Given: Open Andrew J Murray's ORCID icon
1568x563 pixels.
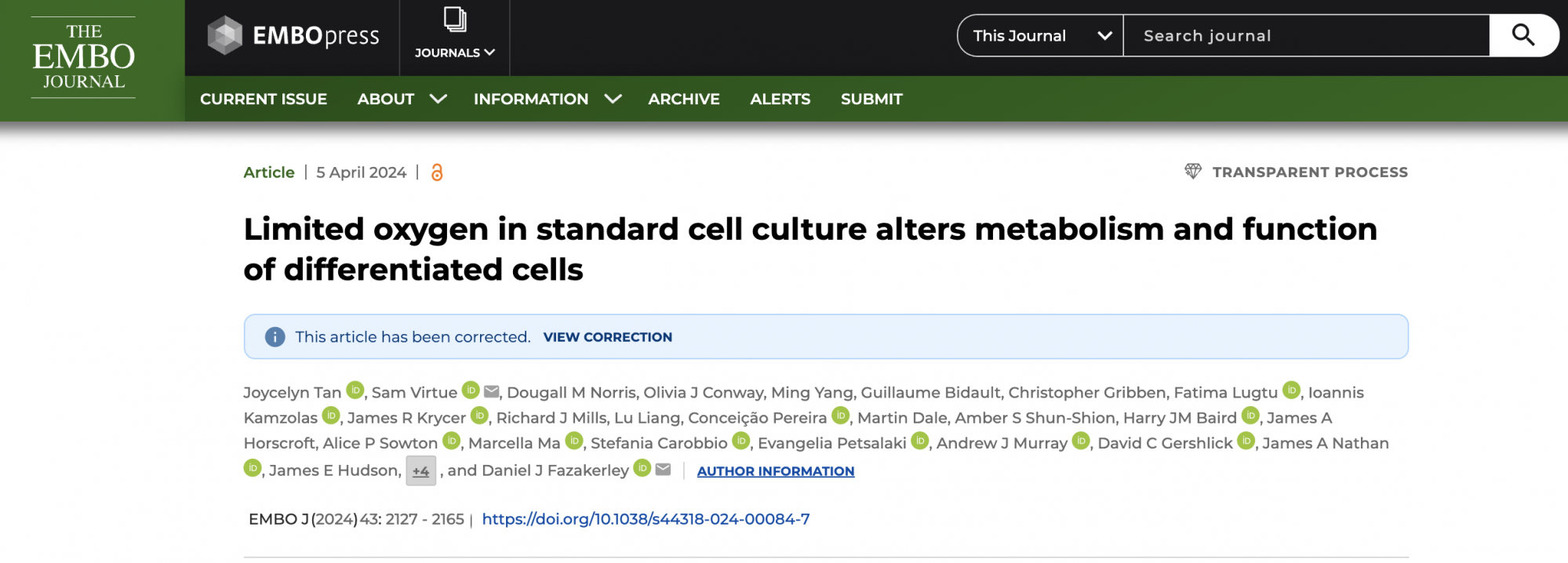Looking at the screenshot, I should click(x=1081, y=441).
